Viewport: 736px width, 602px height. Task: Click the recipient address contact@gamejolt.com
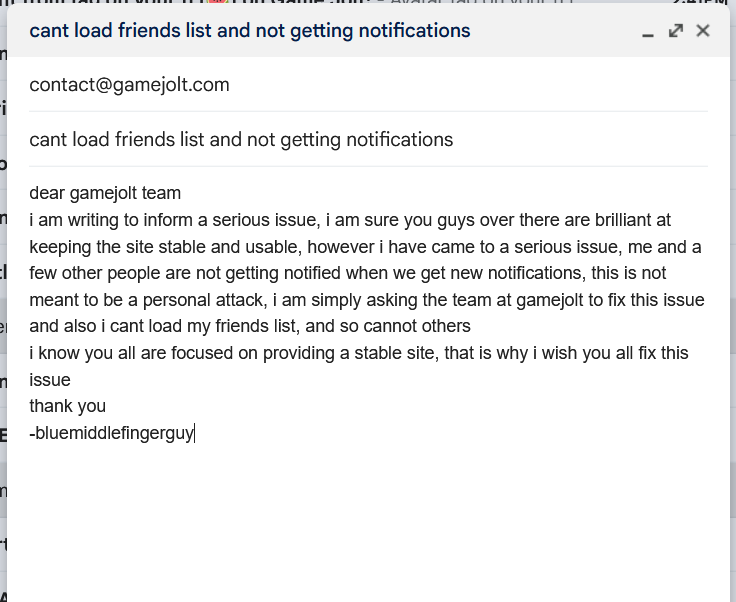coord(130,85)
